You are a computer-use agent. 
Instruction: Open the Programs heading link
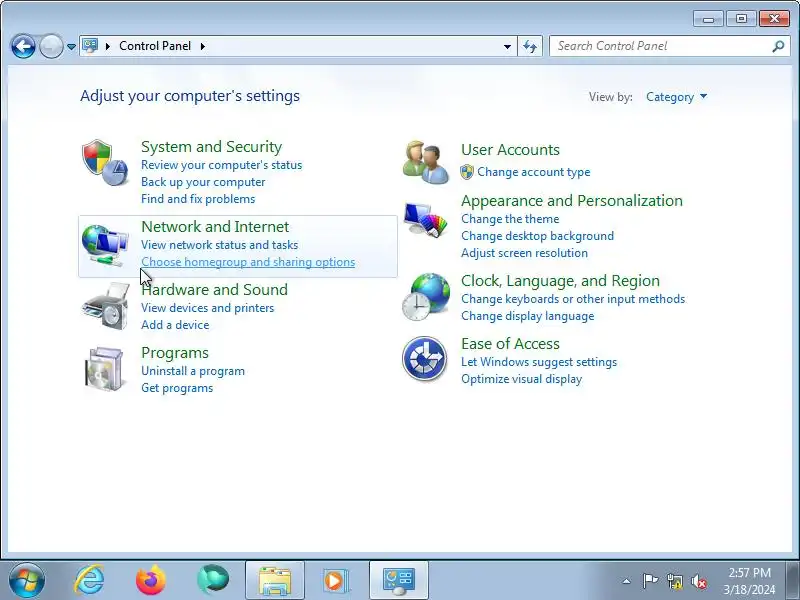click(174, 353)
